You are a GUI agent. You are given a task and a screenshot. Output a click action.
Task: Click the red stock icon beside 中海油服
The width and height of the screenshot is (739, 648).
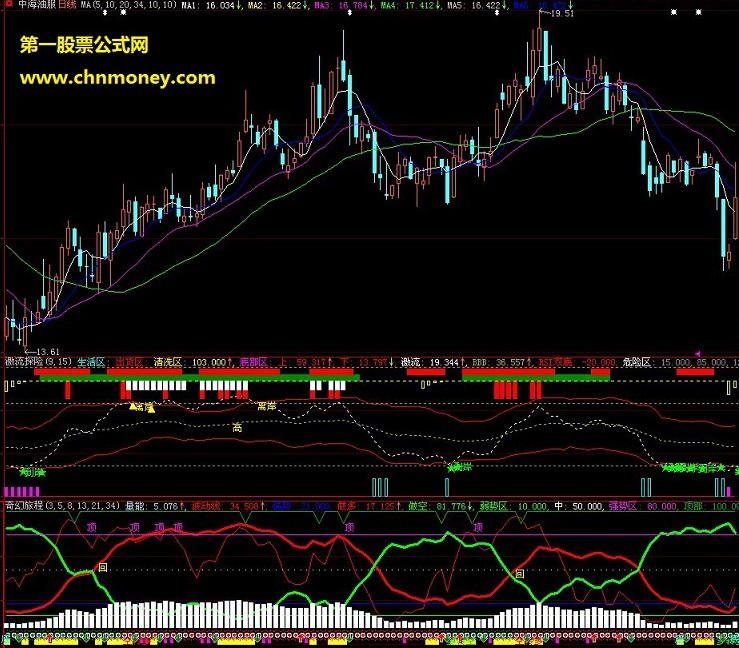(9, 5)
